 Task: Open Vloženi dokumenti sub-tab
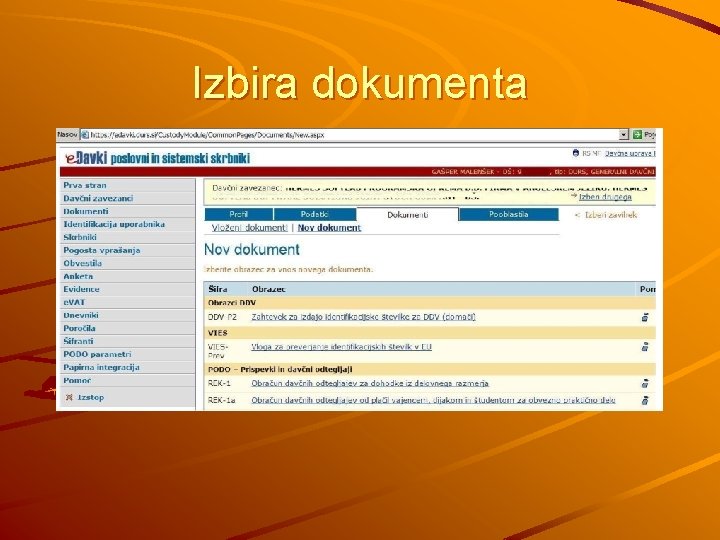pyautogui.click(x=249, y=228)
